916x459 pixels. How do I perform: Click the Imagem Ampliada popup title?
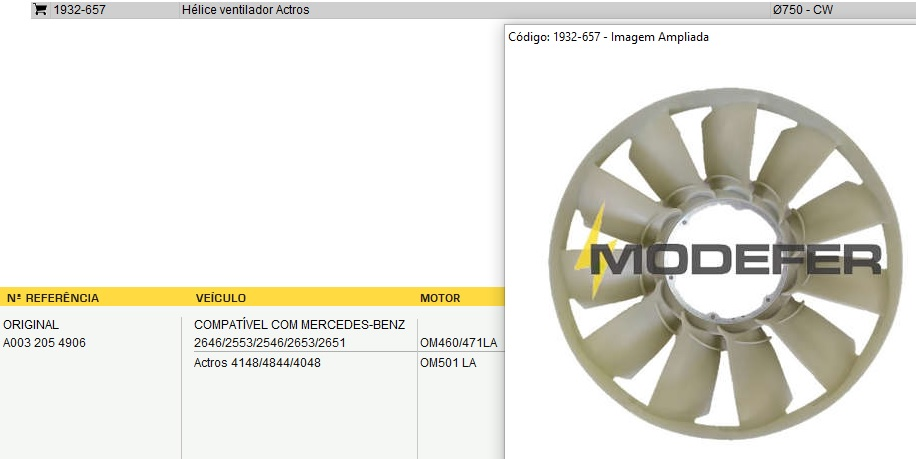pyautogui.click(x=608, y=37)
